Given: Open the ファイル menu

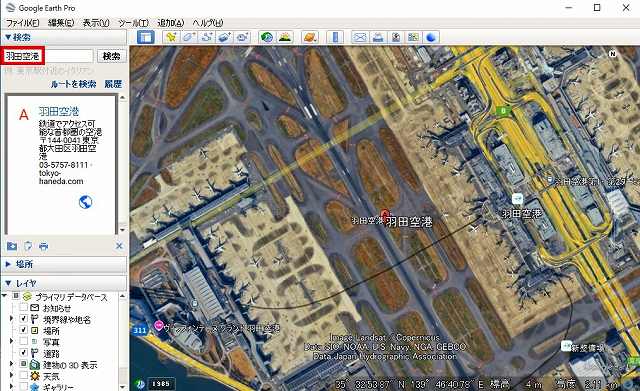Looking at the screenshot, I should (22, 23).
